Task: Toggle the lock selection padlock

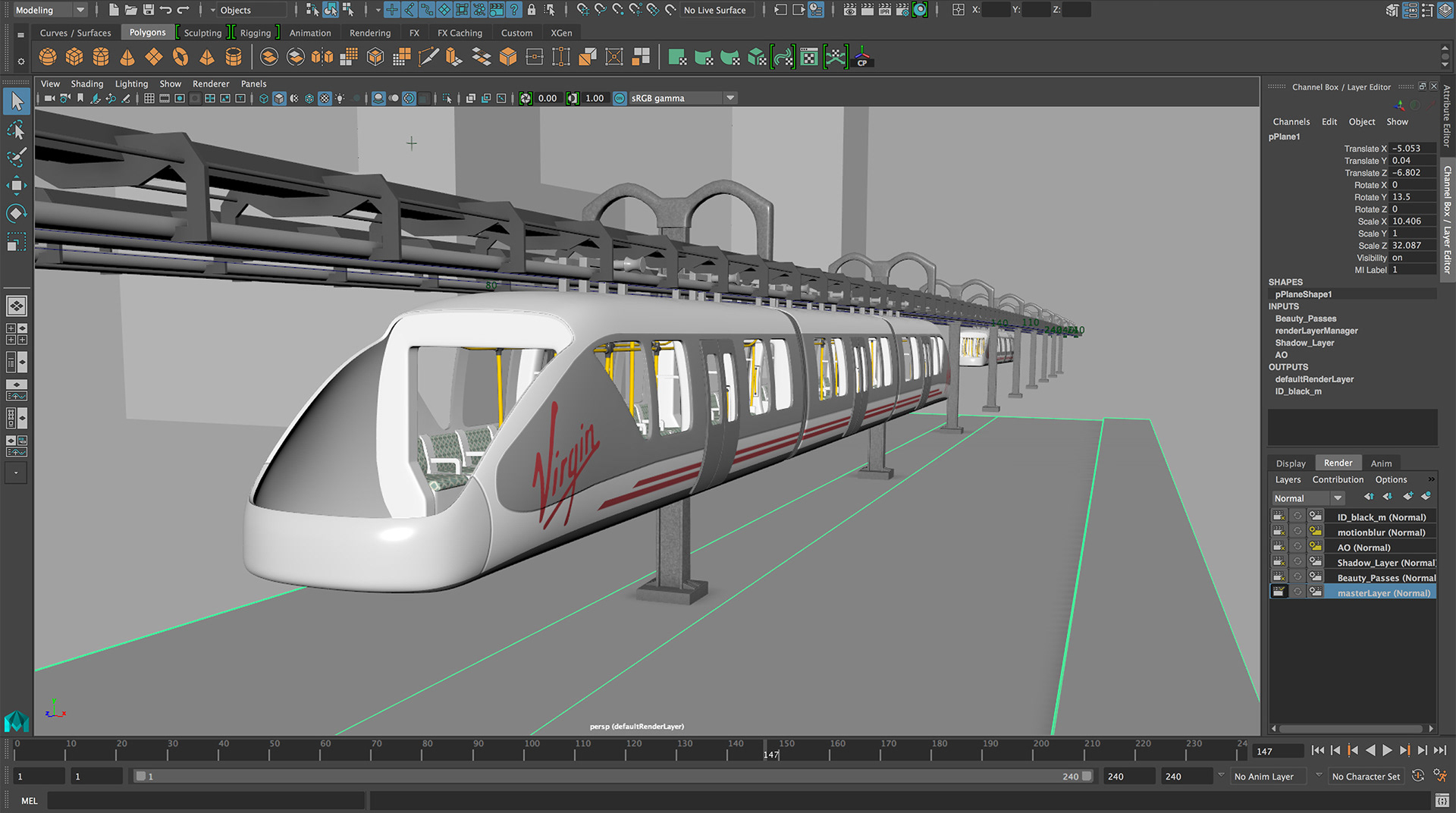Action: click(532, 10)
